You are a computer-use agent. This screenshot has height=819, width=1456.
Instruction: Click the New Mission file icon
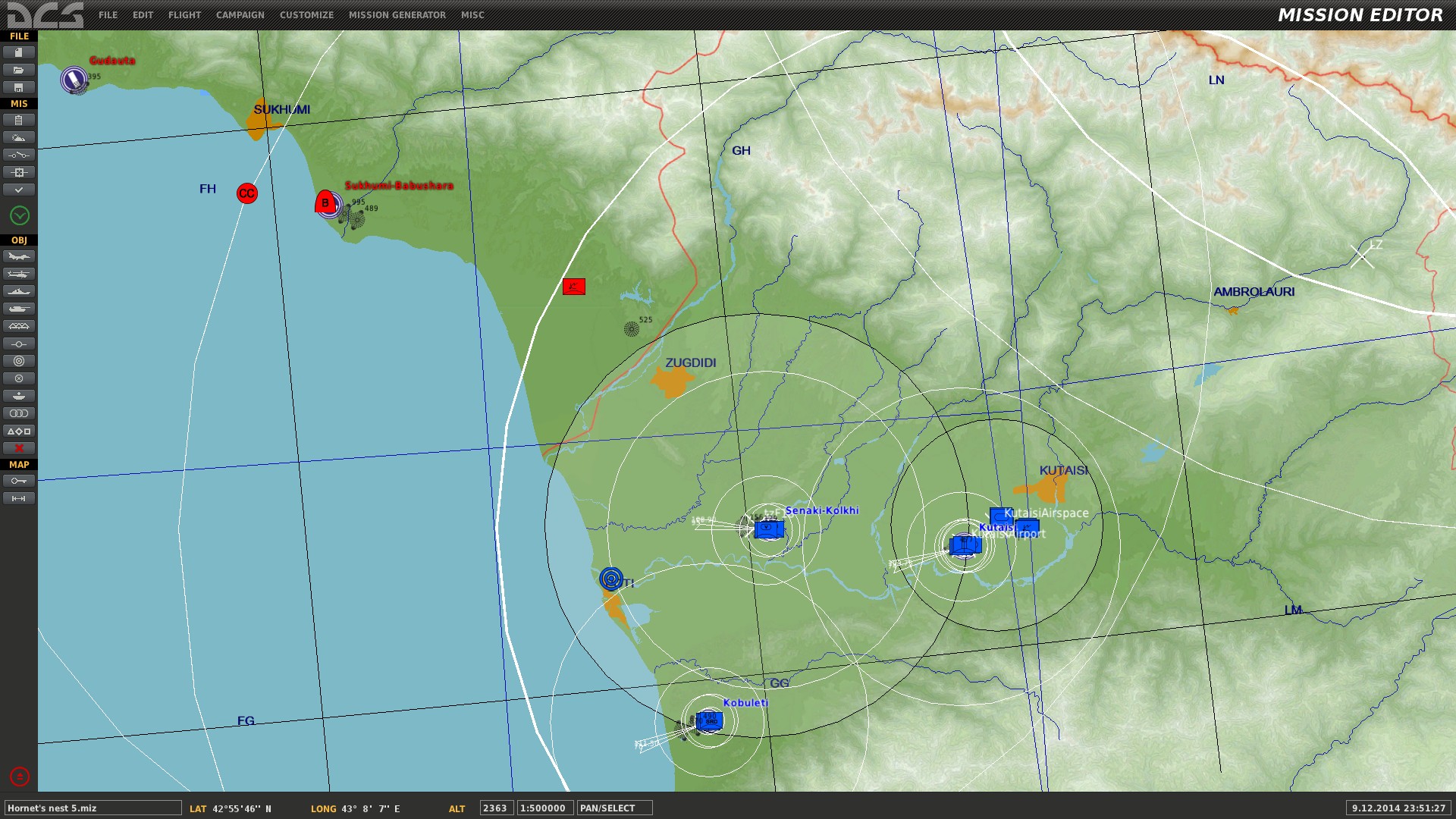[x=19, y=52]
